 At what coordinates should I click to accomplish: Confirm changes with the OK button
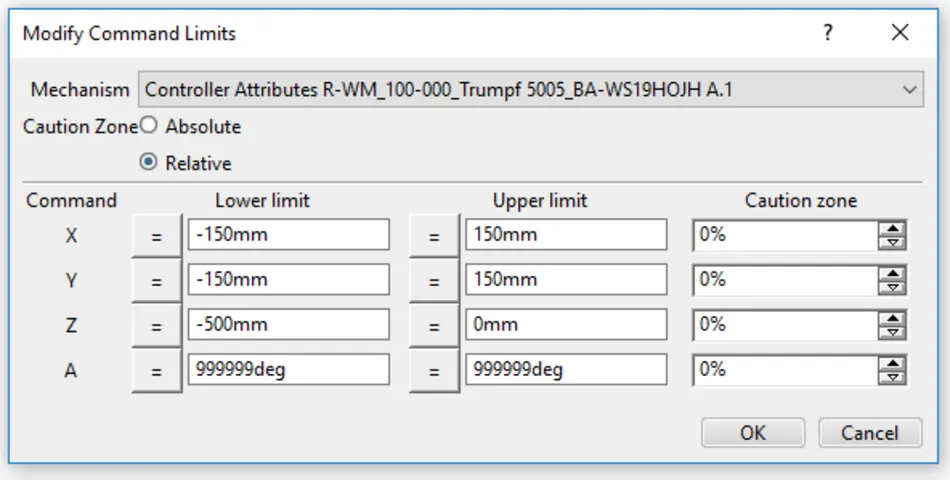coord(752,432)
